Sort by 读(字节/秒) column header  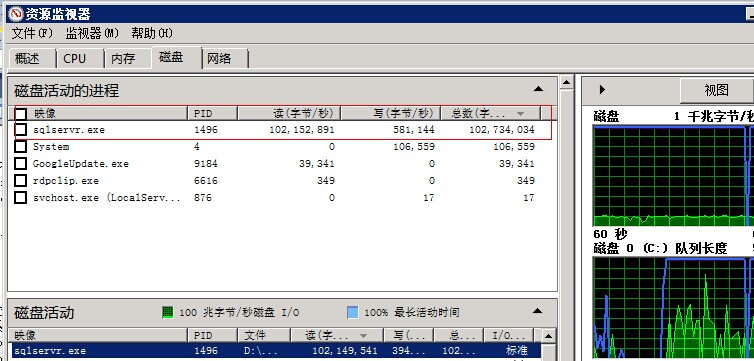point(289,113)
